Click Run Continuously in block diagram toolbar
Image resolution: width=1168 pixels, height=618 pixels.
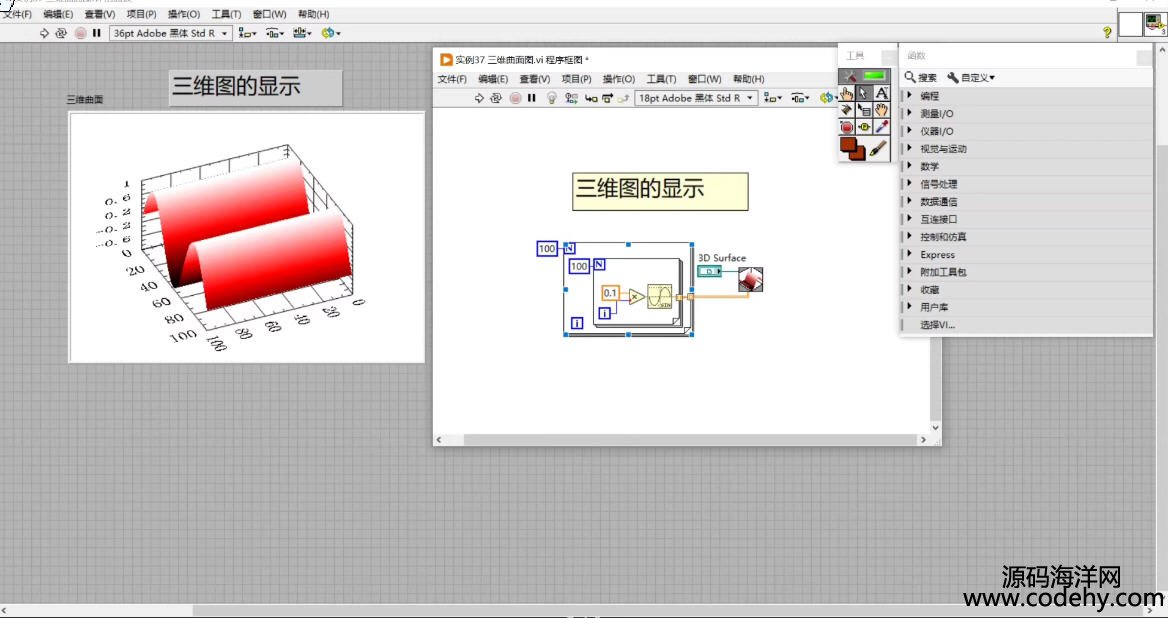coord(496,98)
